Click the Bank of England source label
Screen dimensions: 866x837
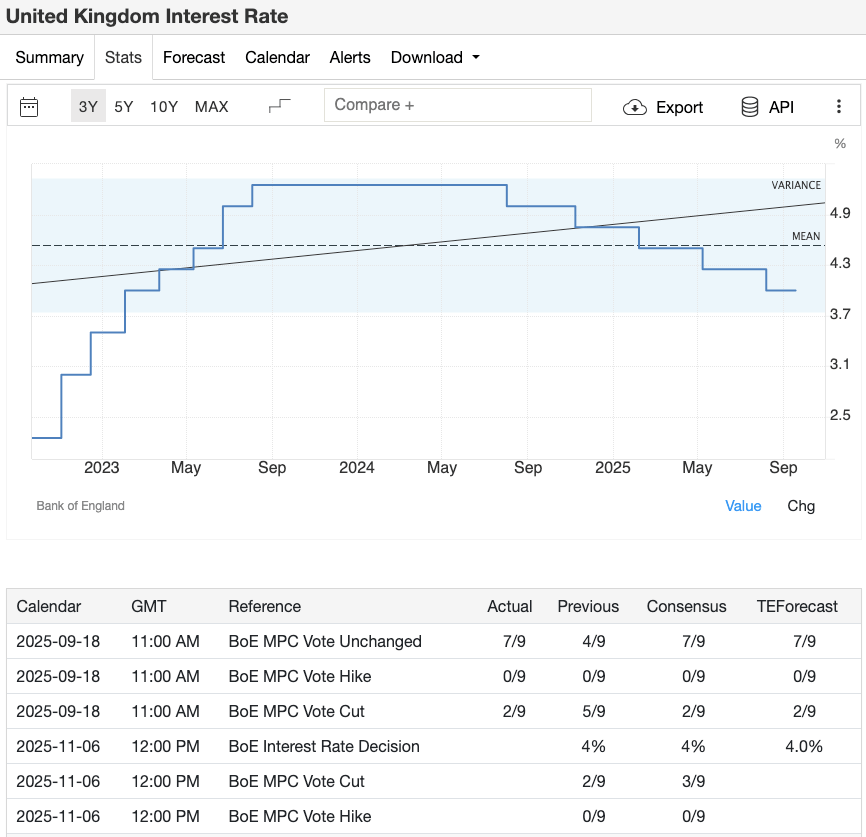81,506
